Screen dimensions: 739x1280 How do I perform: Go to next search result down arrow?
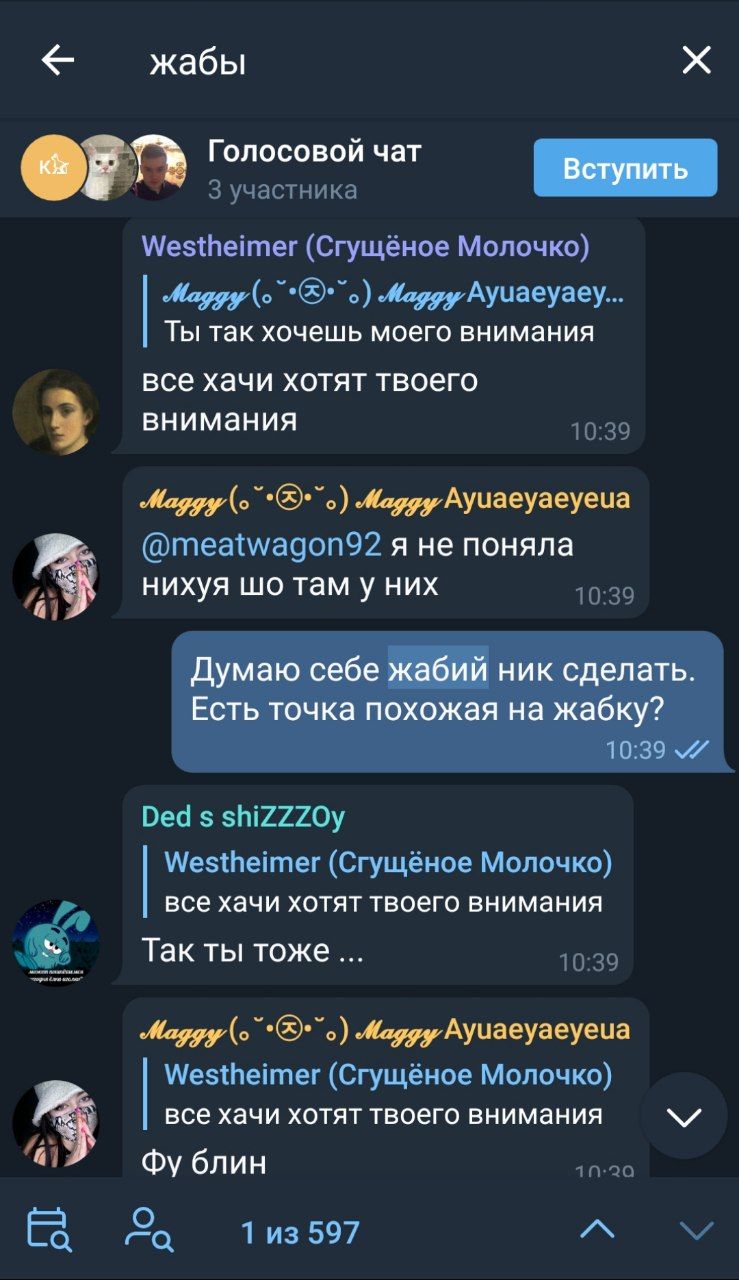pyautogui.click(x=696, y=1230)
